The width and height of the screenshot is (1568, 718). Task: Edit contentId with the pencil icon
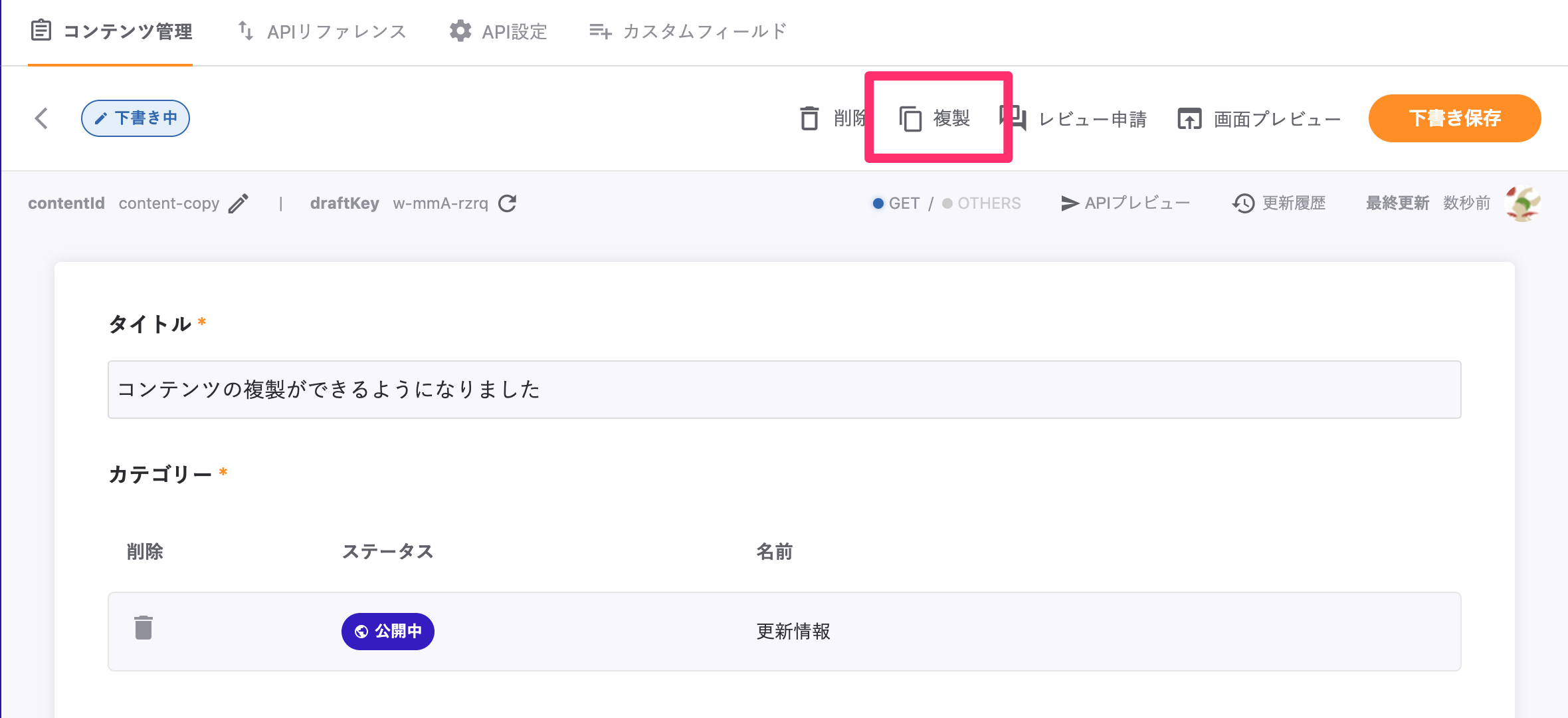click(239, 203)
